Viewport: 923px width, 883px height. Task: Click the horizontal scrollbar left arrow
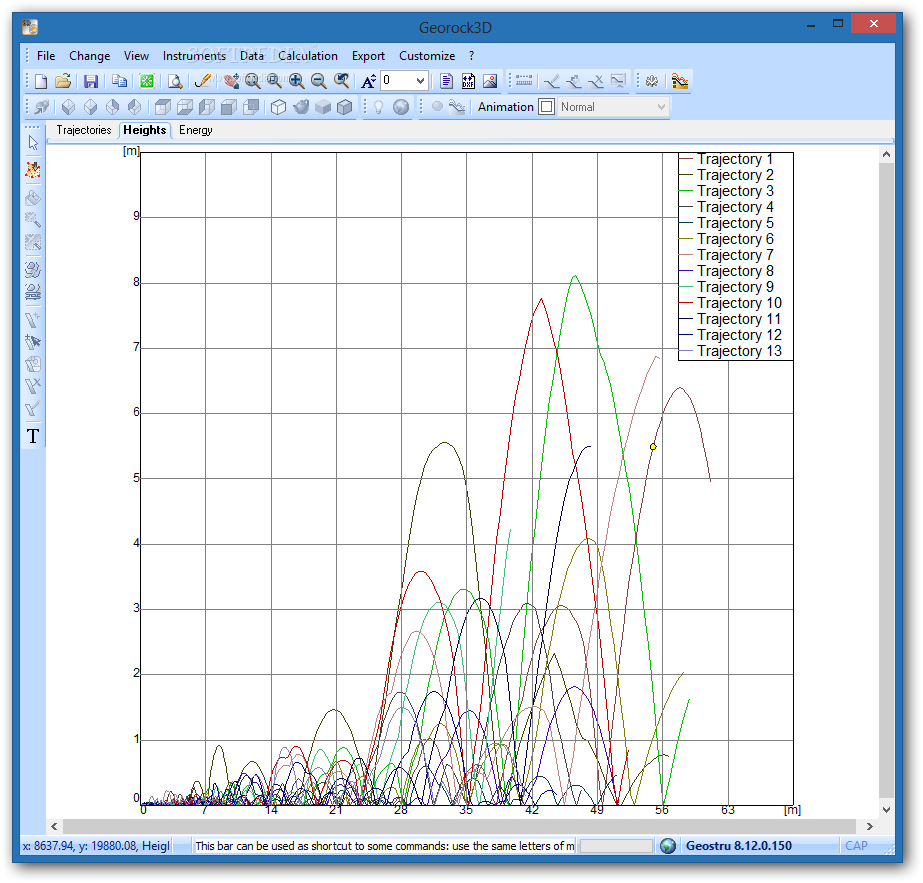click(54, 826)
